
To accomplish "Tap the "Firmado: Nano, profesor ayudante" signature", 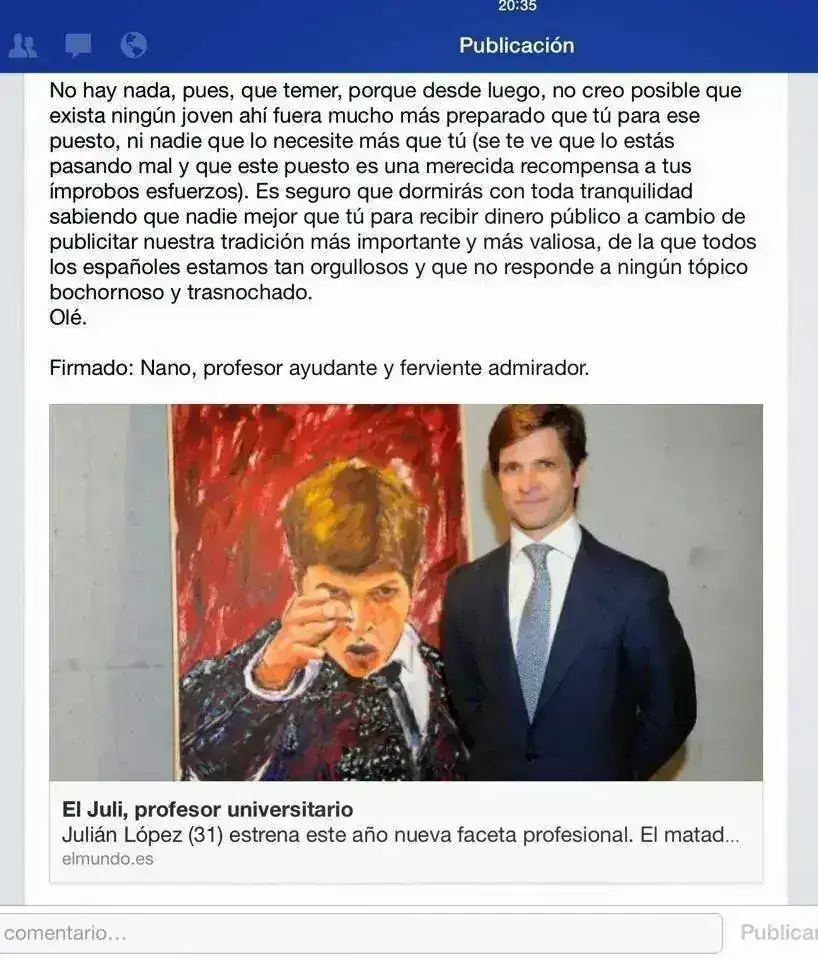I will point(319,368).
